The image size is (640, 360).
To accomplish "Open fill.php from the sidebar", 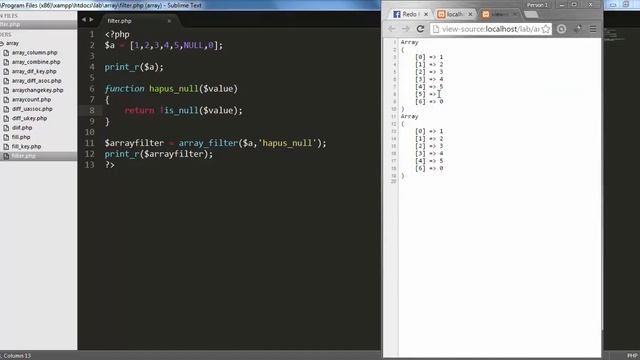I will click(21, 137).
